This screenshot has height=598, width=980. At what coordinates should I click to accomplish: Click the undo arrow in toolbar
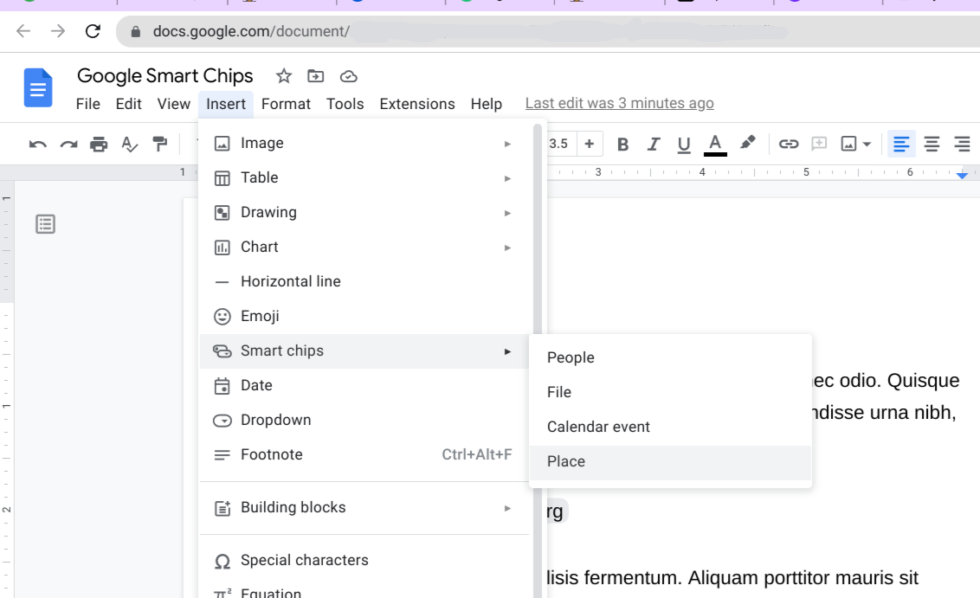[38, 144]
